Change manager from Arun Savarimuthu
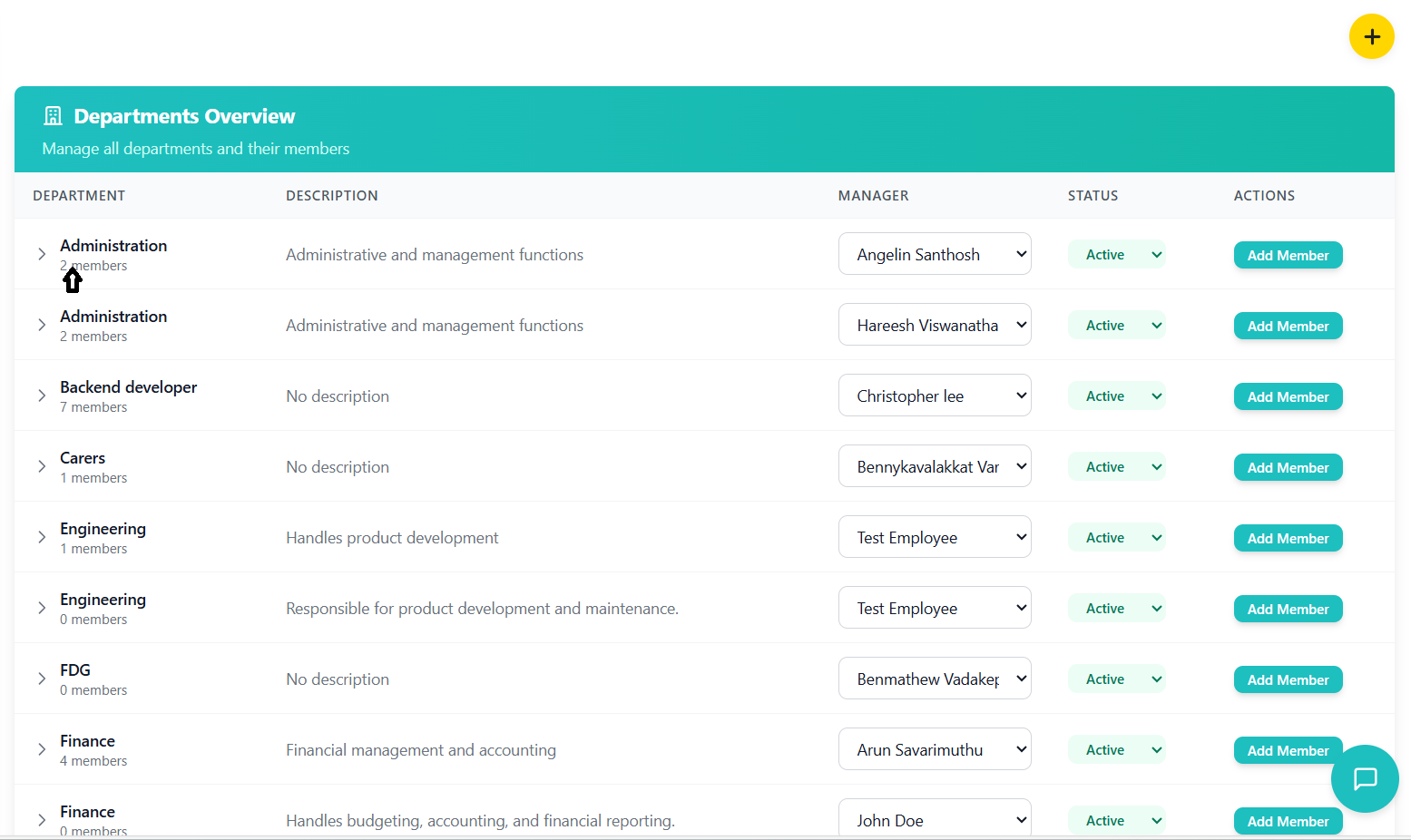Viewport: 1411px width, 840px height. coord(934,750)
